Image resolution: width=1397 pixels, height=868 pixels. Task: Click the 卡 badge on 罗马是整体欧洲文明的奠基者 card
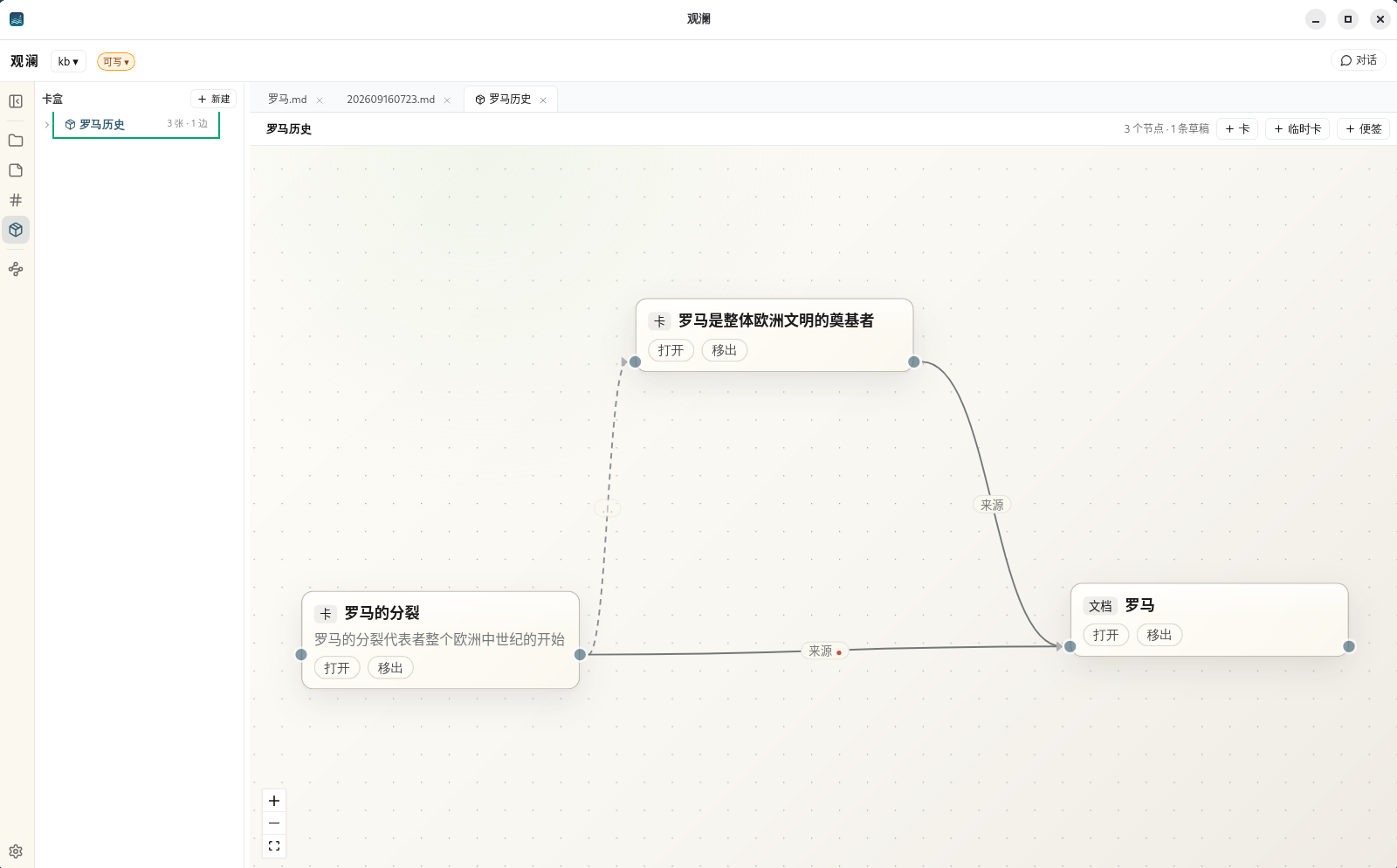coord(660,321)
